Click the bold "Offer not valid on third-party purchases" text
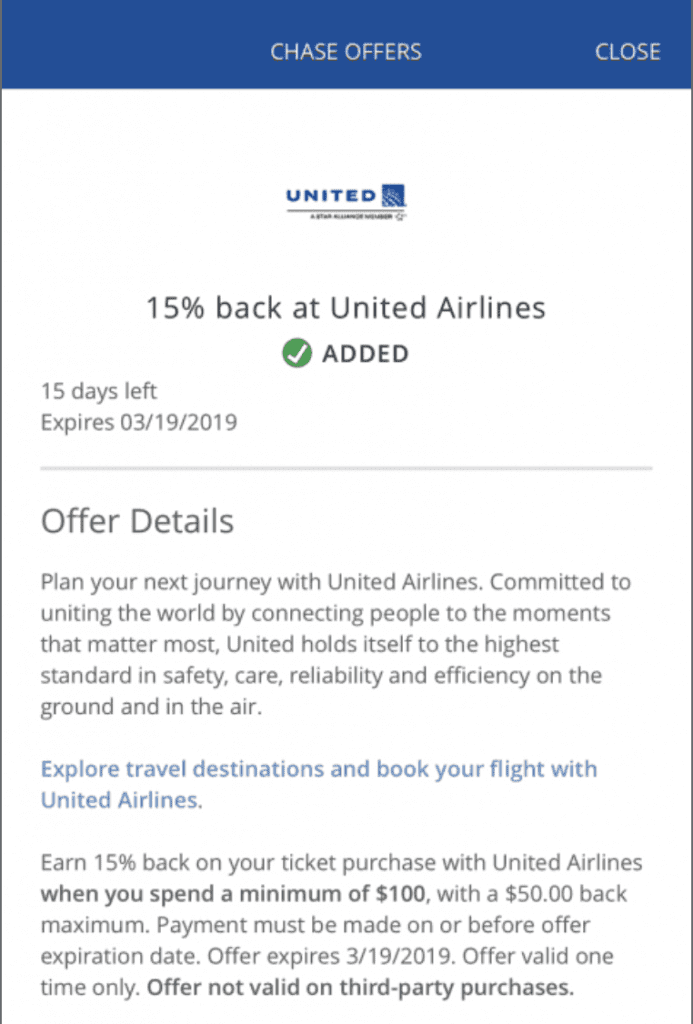The width and height of the screenshot is (693, 1024). [360, 988]
